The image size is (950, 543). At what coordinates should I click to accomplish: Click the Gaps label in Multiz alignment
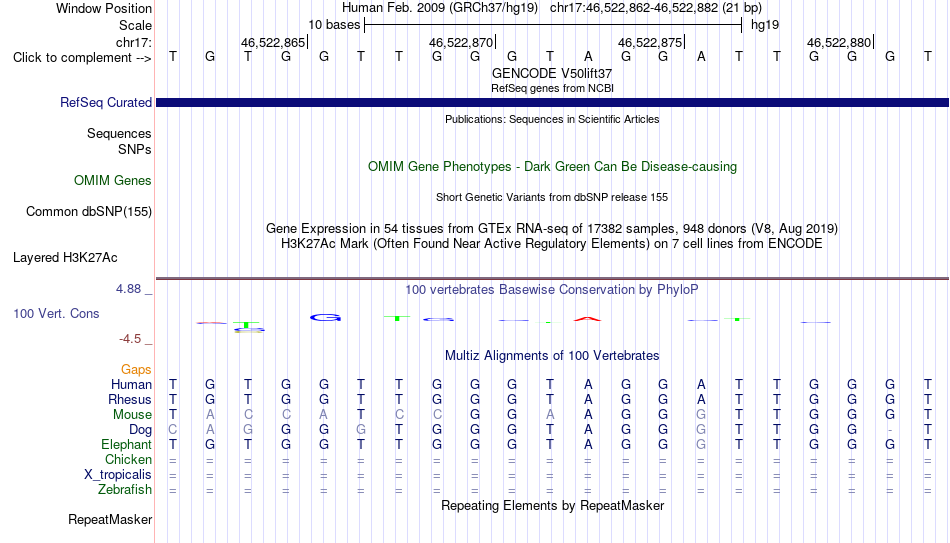pos(136,370)
